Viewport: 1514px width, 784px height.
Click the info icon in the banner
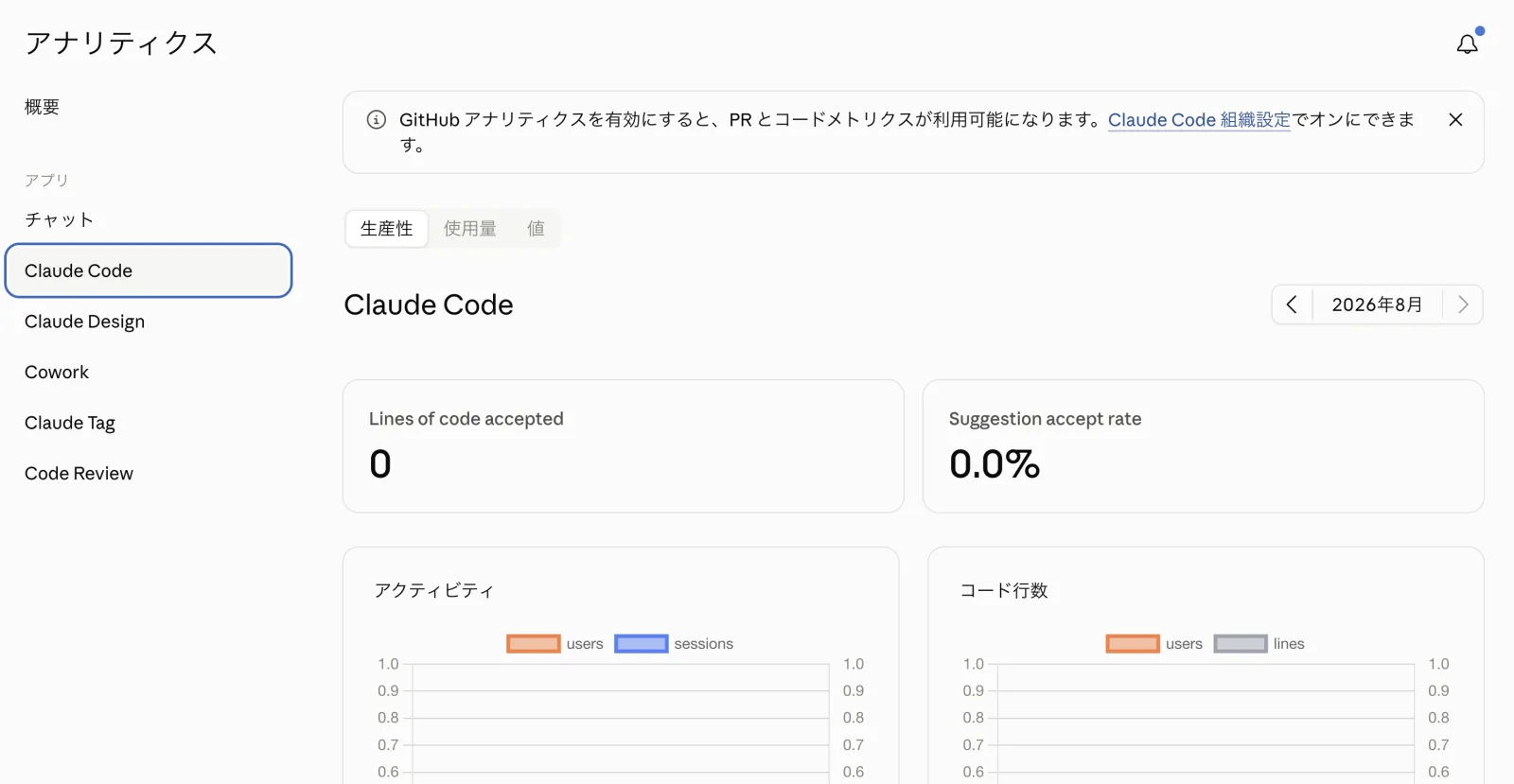377,119
